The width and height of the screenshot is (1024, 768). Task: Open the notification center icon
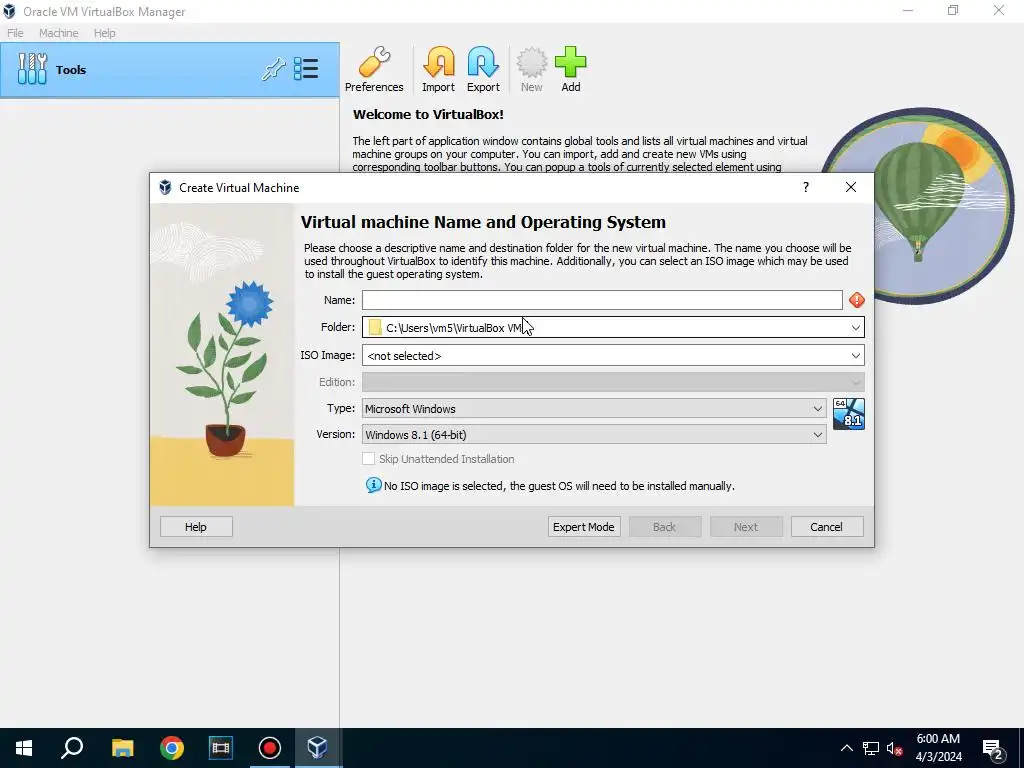tap(993, 749)
